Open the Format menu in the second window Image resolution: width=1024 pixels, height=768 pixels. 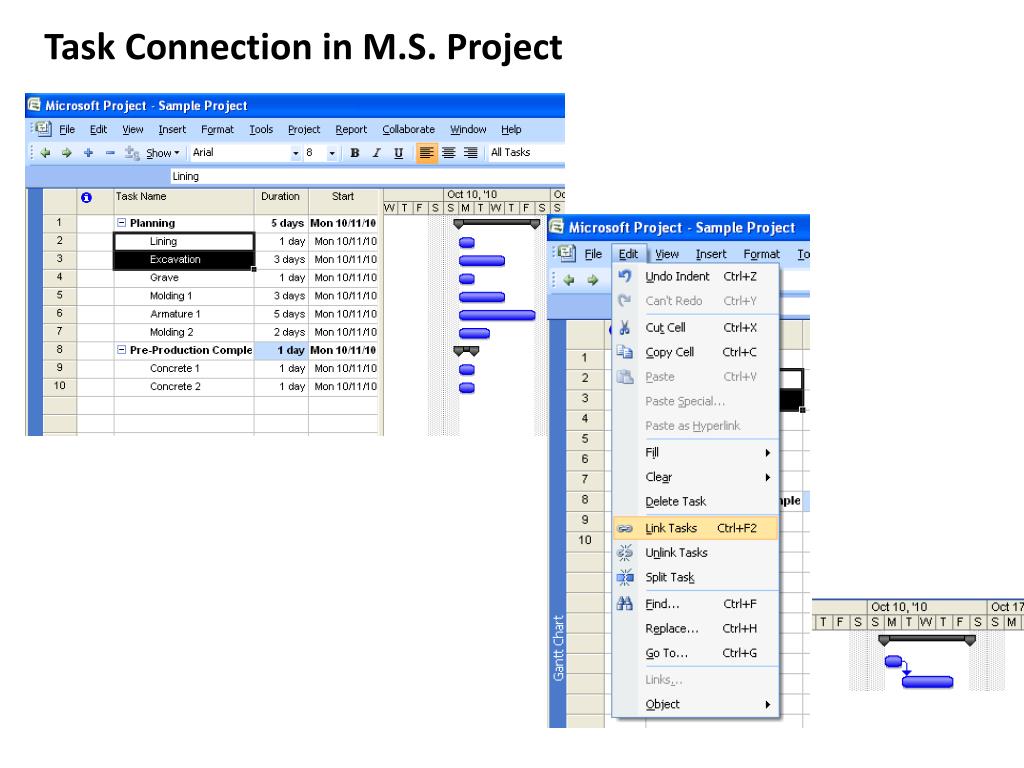pyautogui.click(x=761, y=254)
